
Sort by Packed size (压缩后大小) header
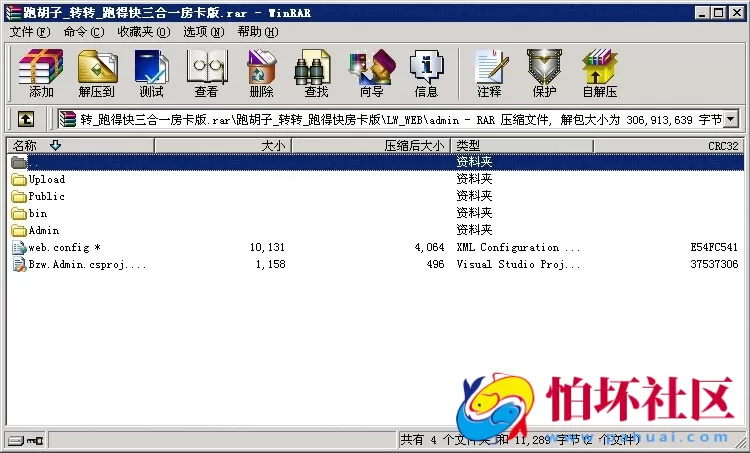pos(371,145)
